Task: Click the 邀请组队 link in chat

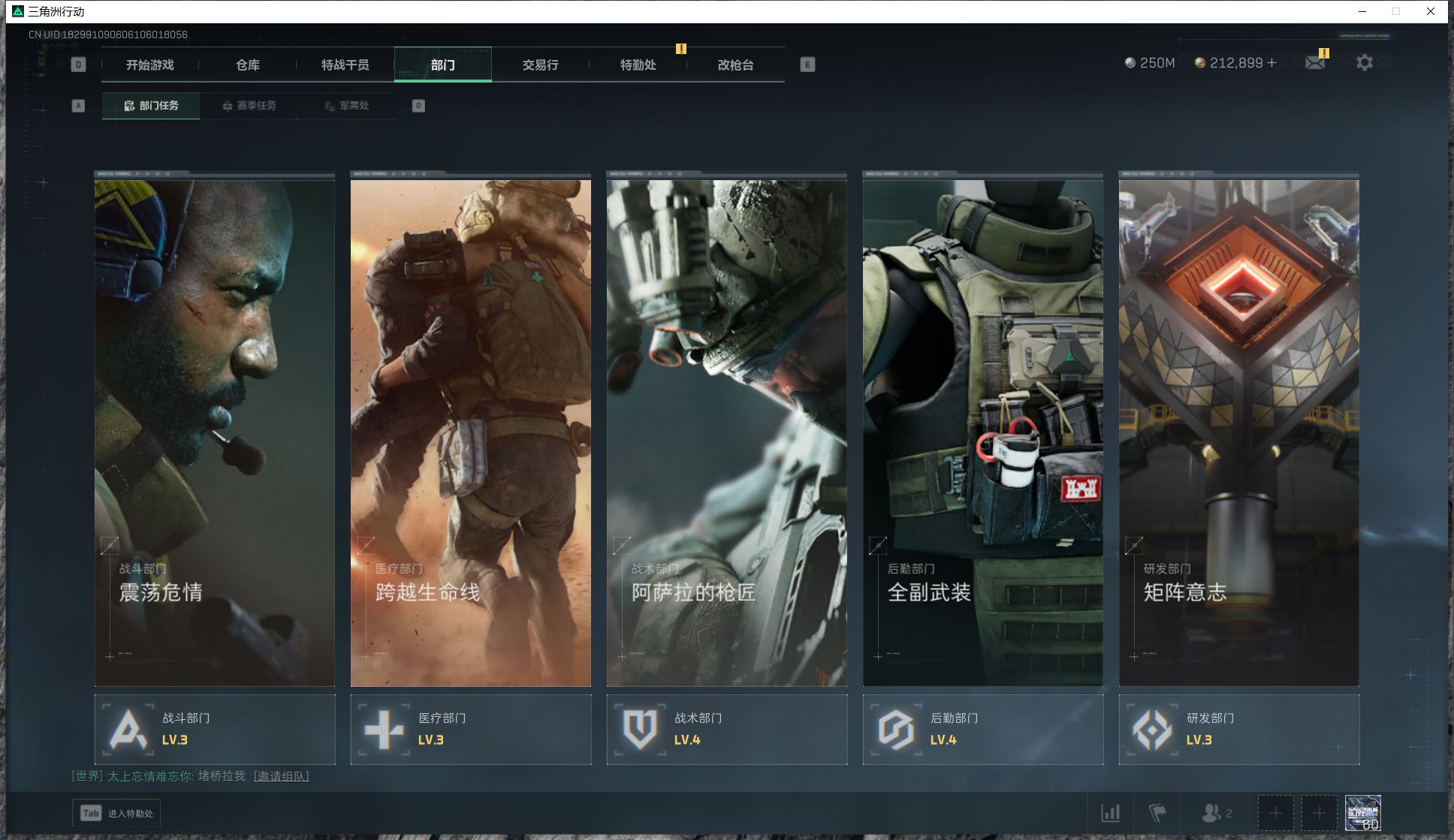Action: [282, 776]
